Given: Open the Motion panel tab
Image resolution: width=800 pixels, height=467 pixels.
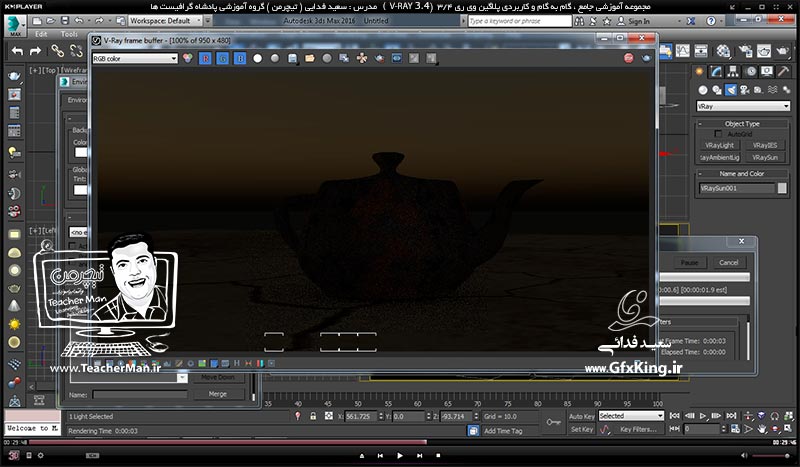Looking at the screenshot, I should pyautogui.click(x=751, y=71).
